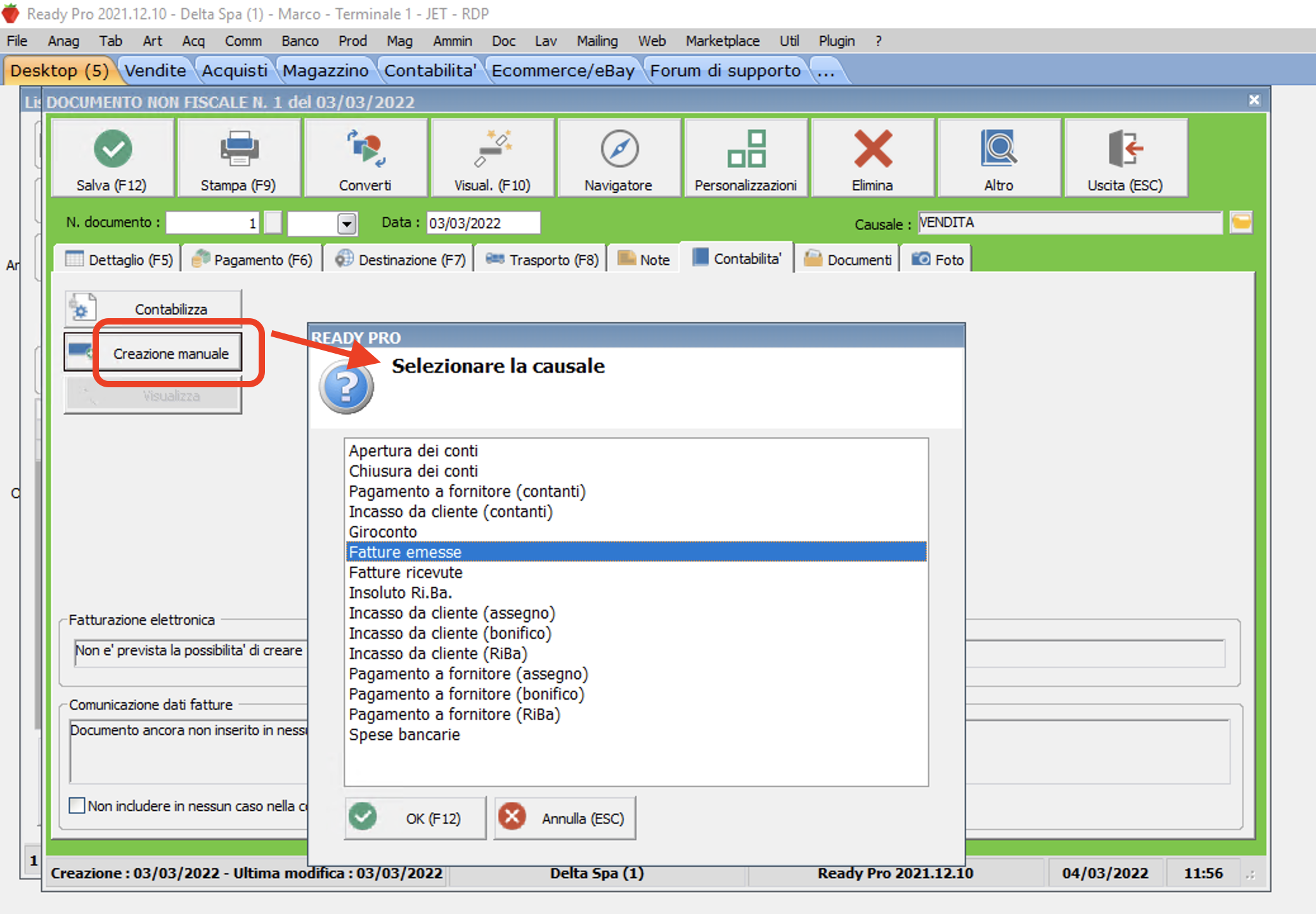The height and width of the screenshot is (914, 1316).
Task: Open the Destinazione (F7) tab
Action: (401, 260)
